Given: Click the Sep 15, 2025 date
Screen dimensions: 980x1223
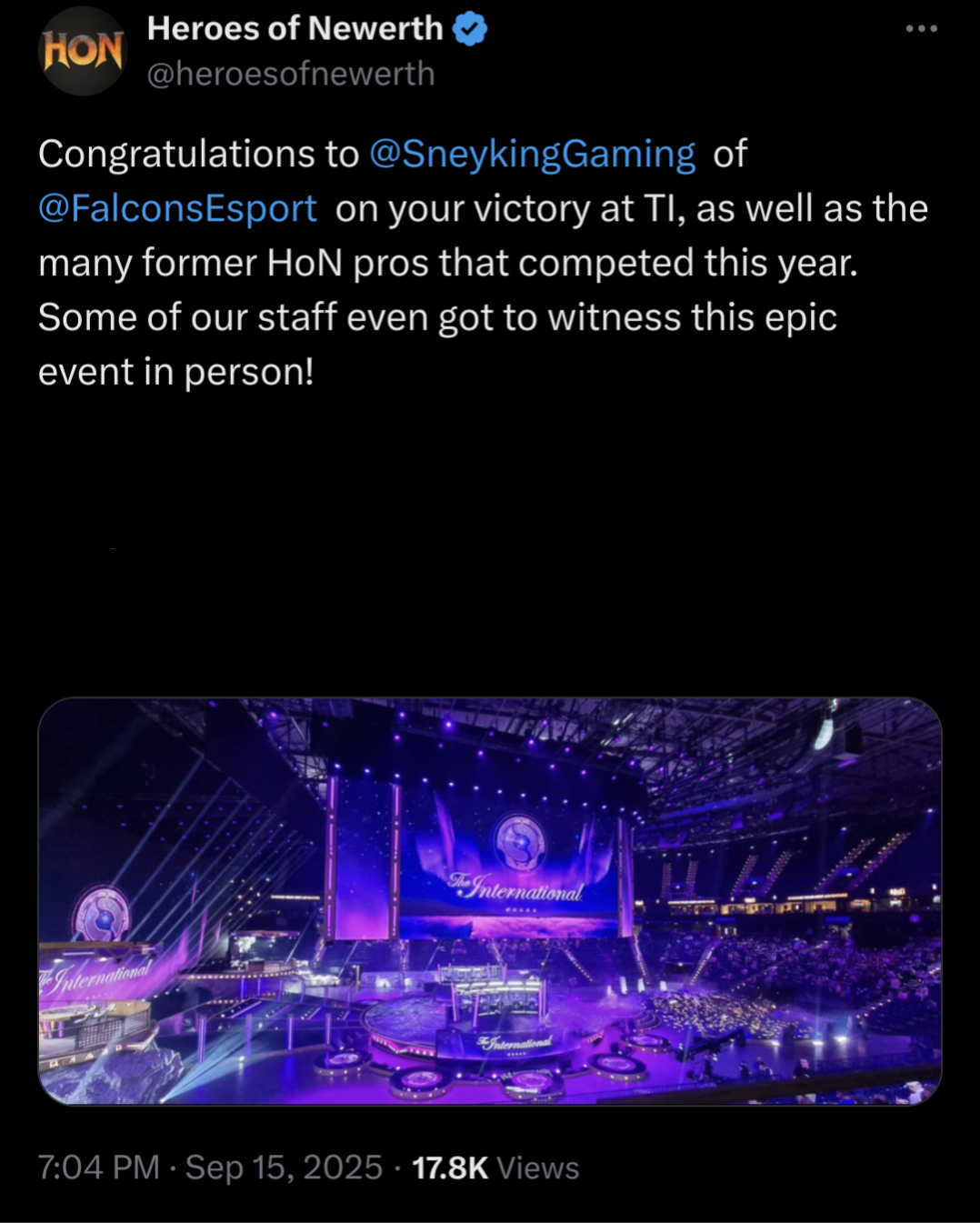Looking at the screenshot, I should pyautogui.click(x=284, y=1168).
